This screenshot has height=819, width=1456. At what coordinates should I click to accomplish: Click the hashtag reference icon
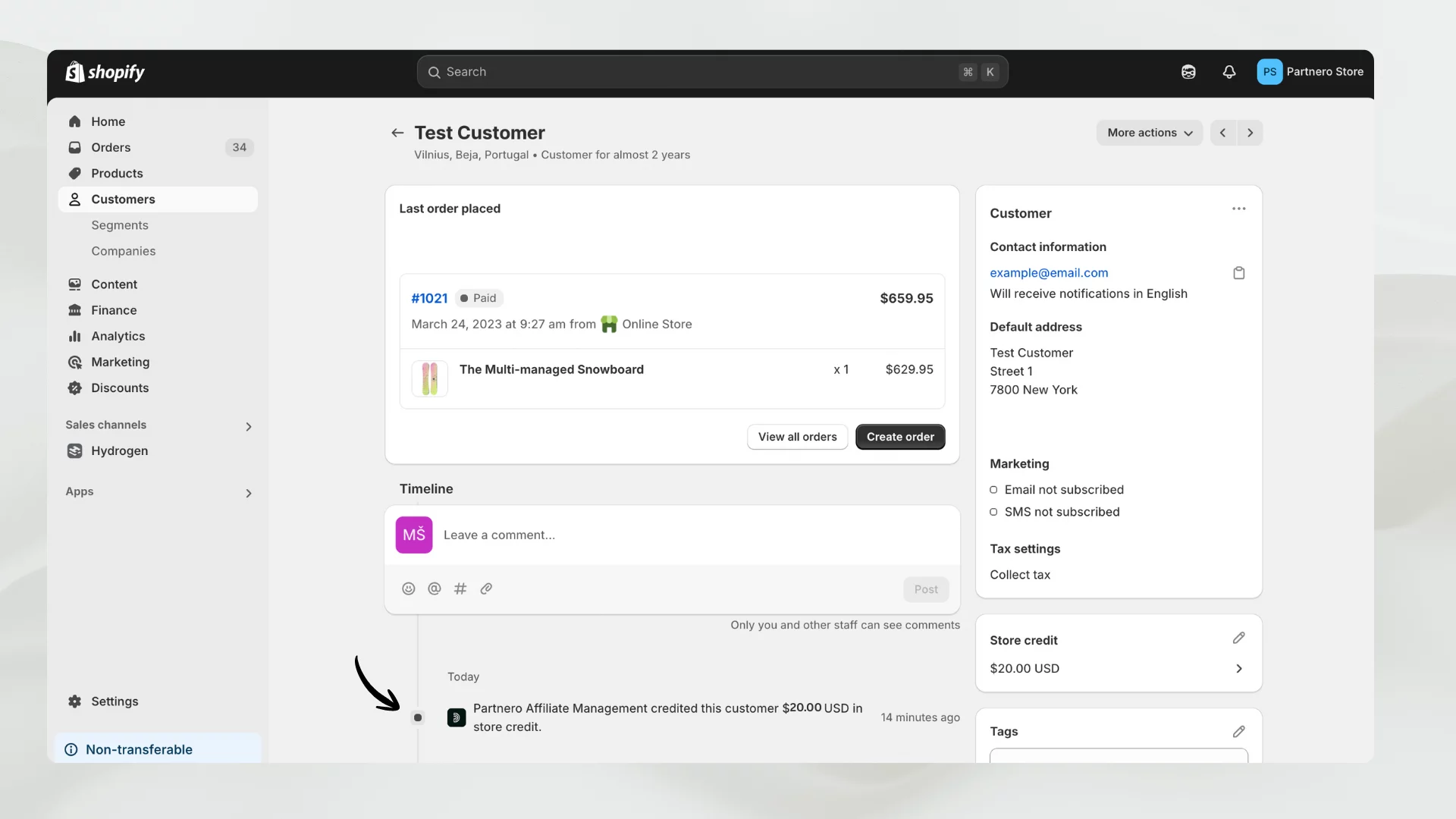[460, 588]
